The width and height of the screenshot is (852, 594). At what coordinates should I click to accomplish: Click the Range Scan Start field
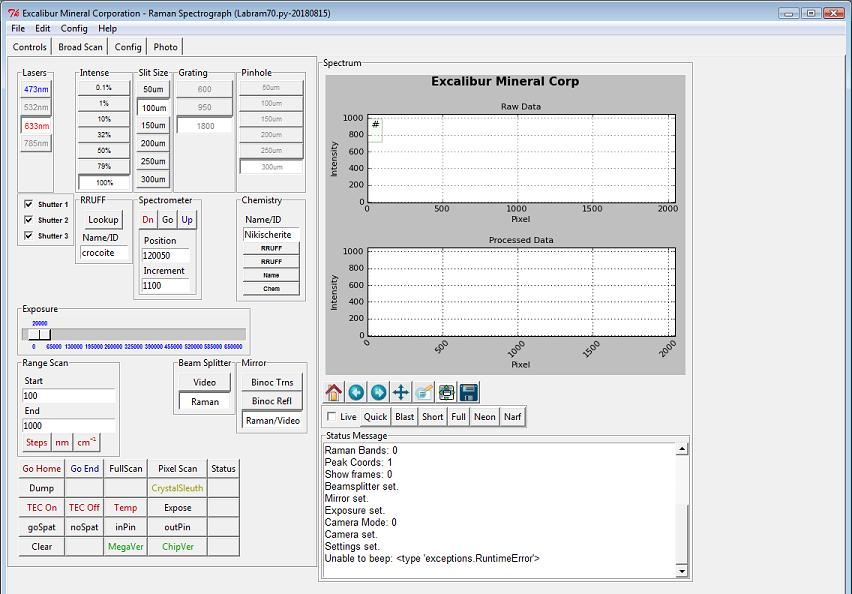(x=68, y=396)
